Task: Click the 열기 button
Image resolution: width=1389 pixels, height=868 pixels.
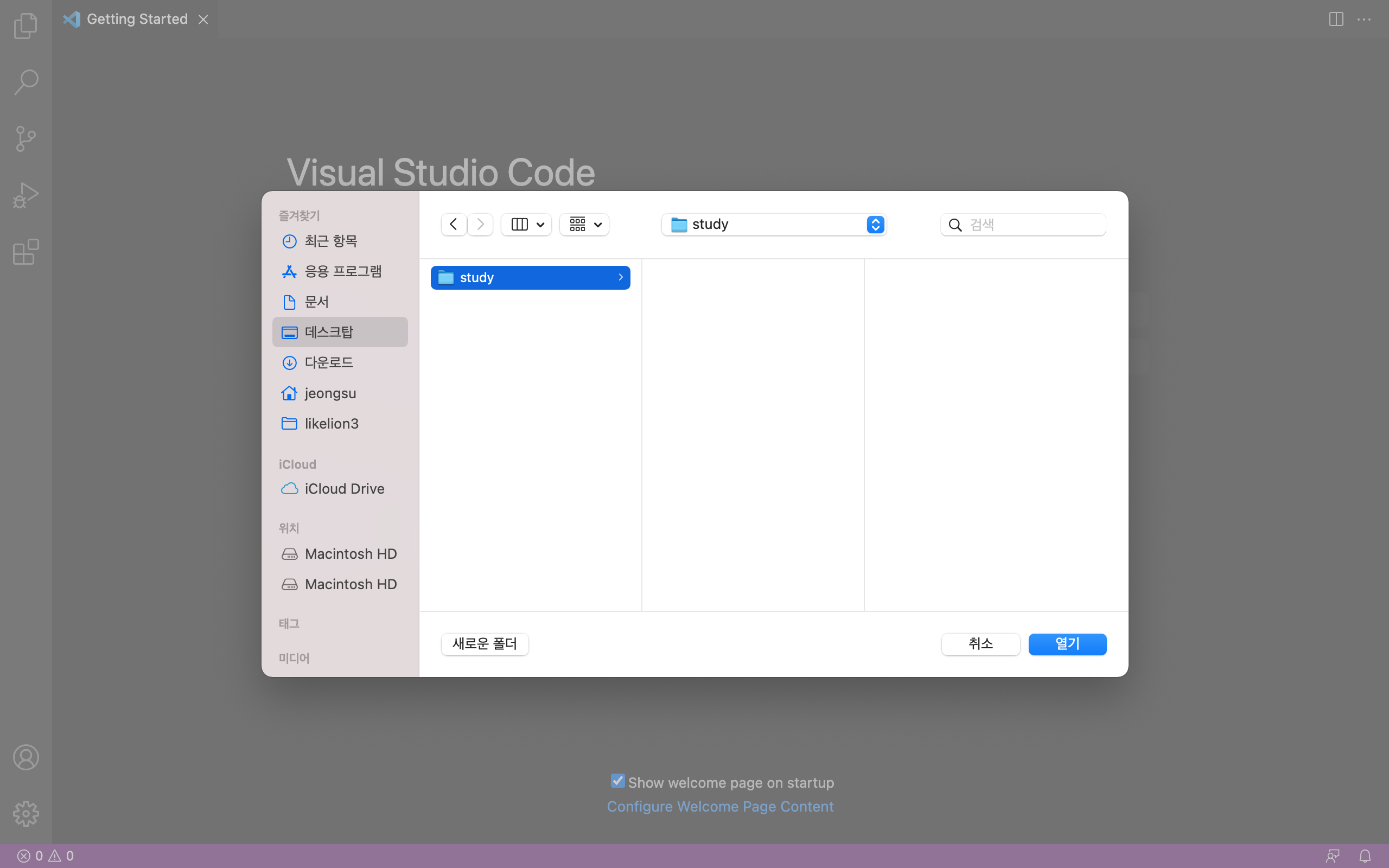Action: (1067, 643)
